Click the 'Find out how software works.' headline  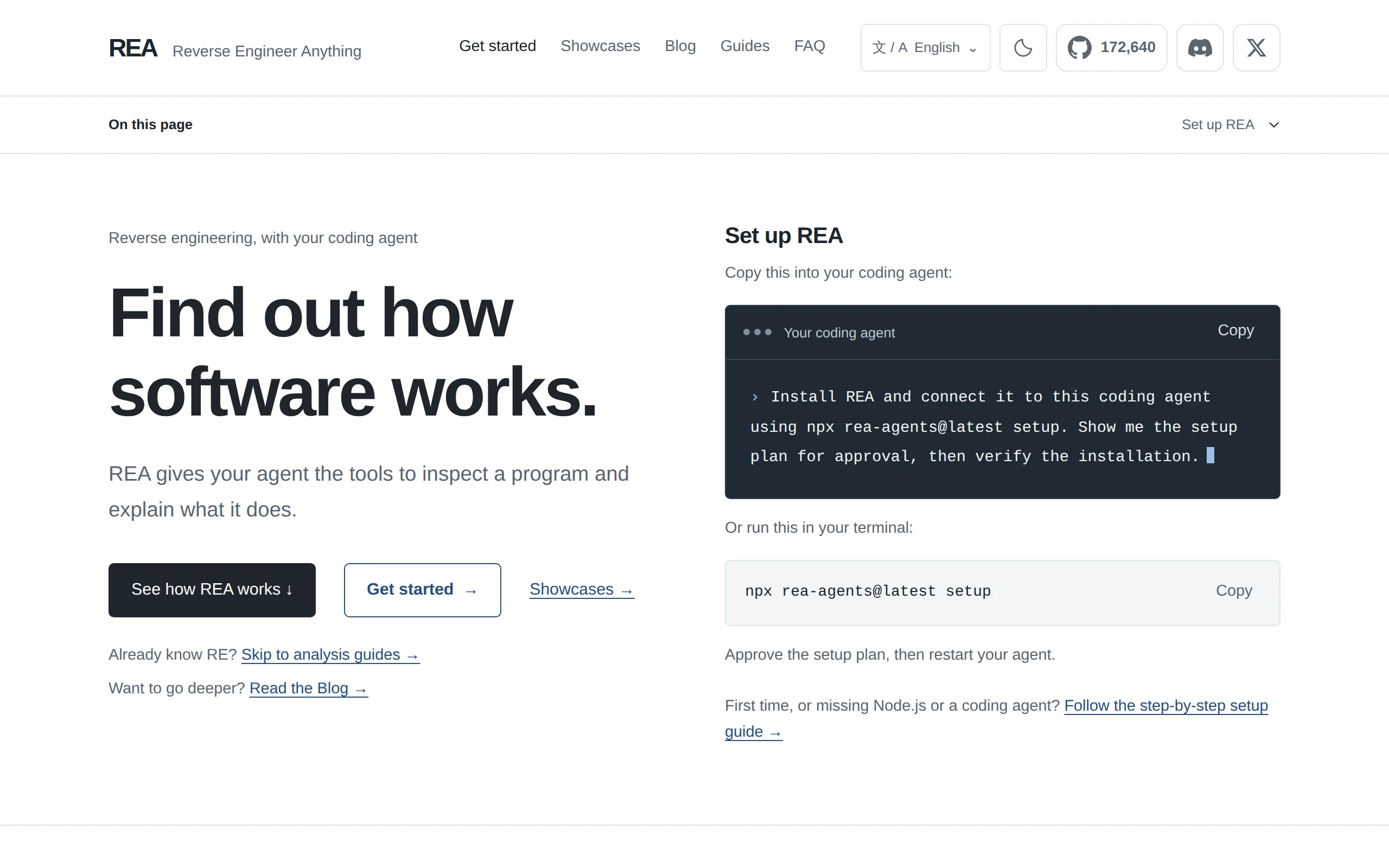point(353,353)
